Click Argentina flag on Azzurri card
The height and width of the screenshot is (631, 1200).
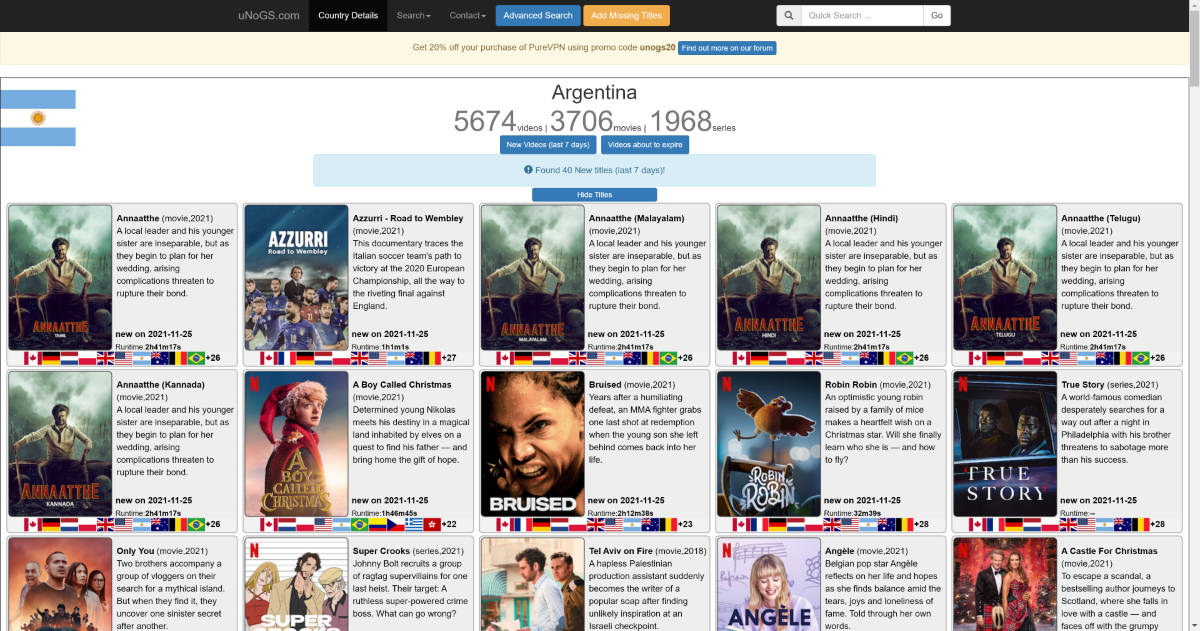395,357
